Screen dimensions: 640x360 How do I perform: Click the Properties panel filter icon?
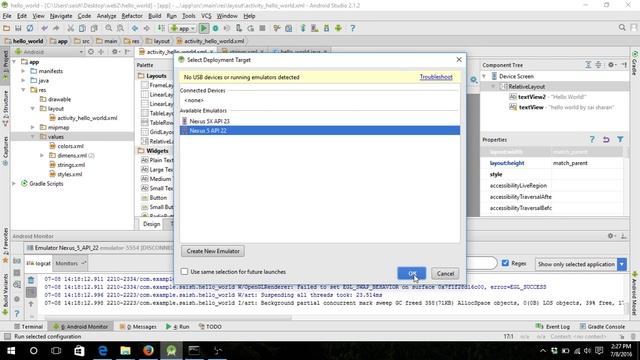point(620,140)
